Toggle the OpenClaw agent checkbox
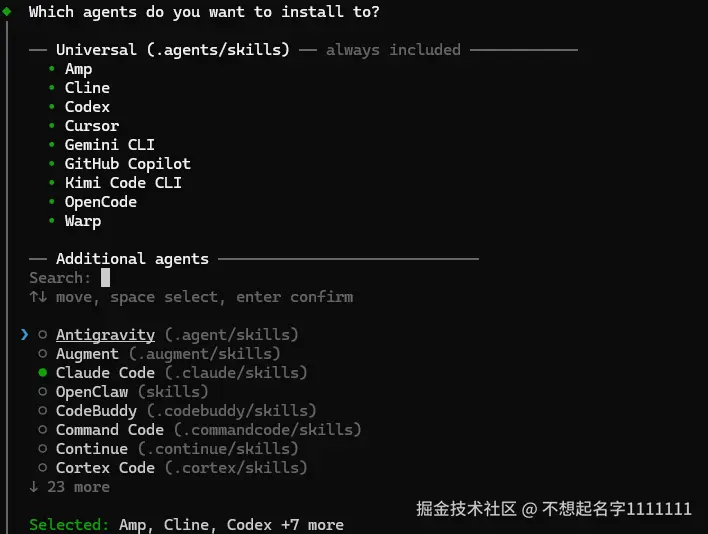This screenshot has width=708, height=534. (x=43, y=392)
